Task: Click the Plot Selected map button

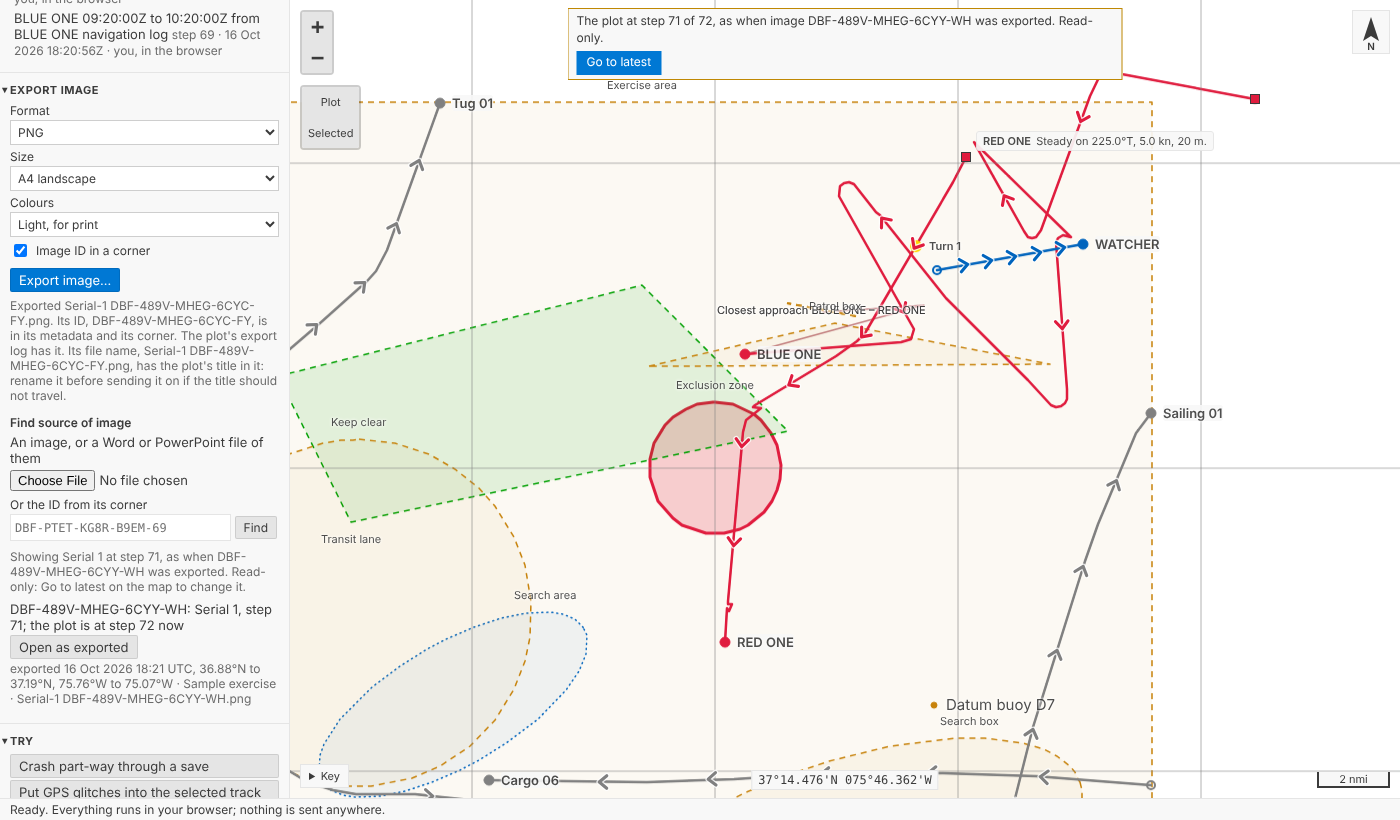Action: pyautogui.click(x=330, y=117)
